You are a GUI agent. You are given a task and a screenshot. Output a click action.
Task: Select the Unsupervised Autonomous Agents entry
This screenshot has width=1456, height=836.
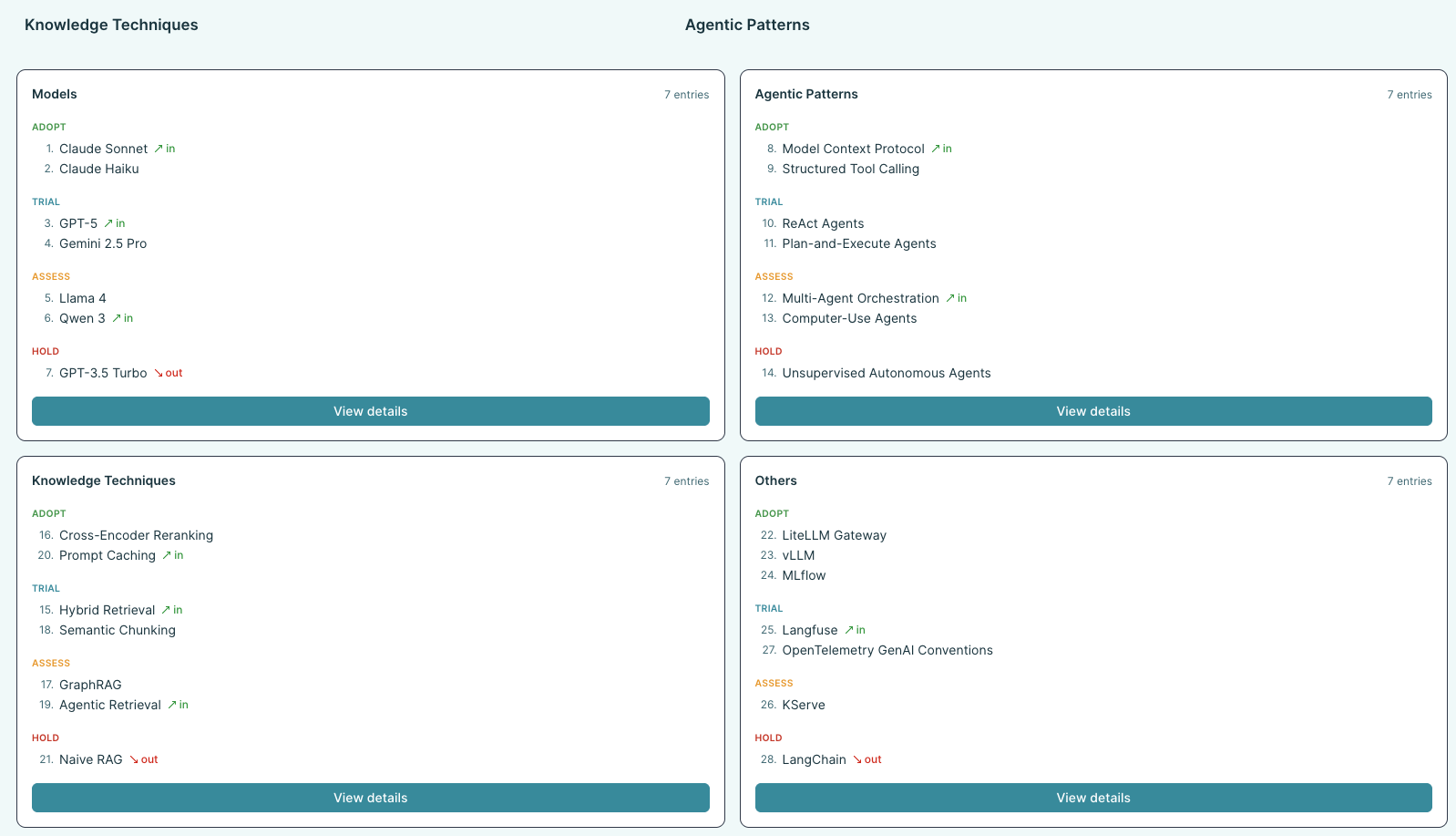(x=887, y=373)
